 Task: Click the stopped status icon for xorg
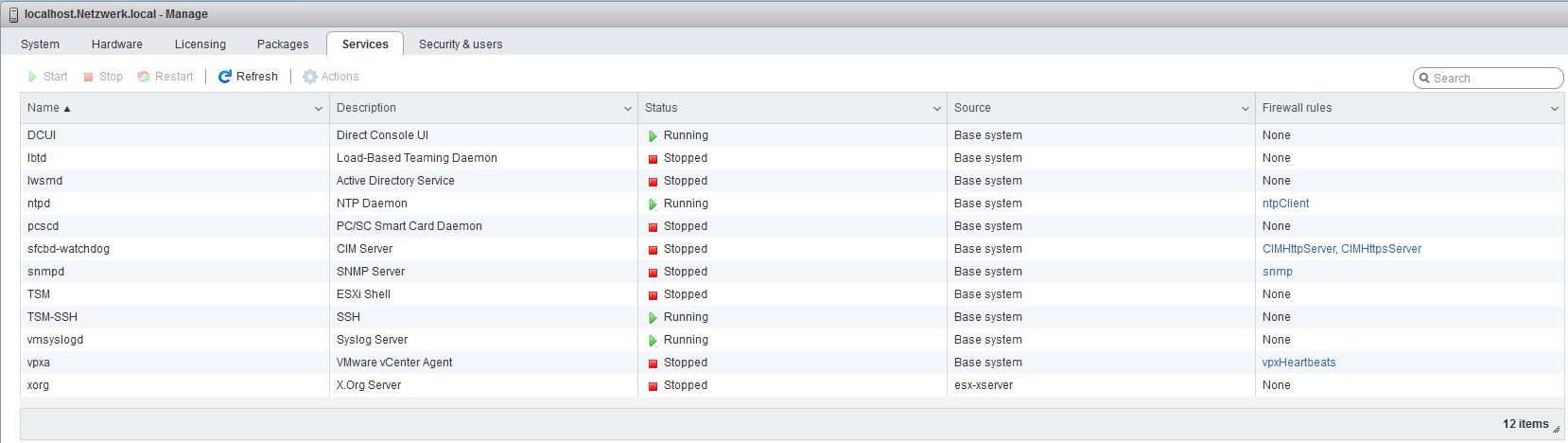pyautogui.click(x=653, y=386)
